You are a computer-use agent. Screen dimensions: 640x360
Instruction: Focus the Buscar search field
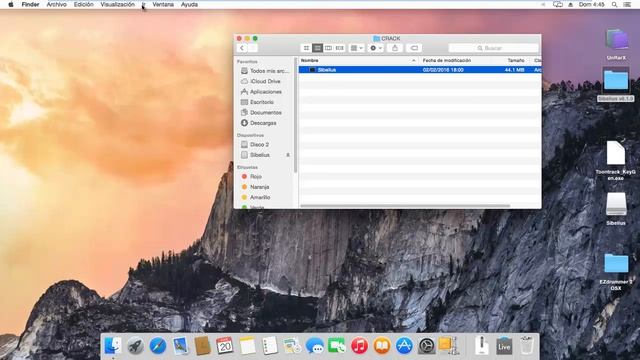[x=493, y=48]
